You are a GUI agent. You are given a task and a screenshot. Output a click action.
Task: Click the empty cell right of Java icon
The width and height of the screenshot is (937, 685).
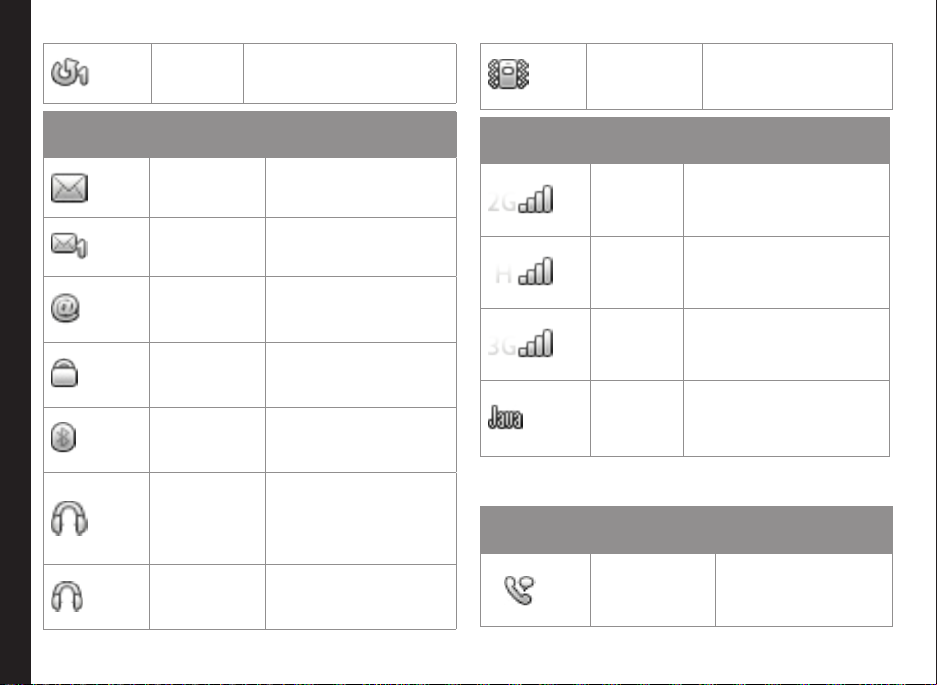coord(637,418)
